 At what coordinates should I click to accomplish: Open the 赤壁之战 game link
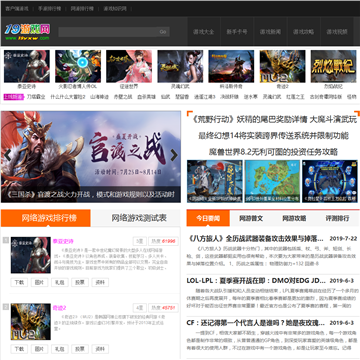[x=123, y=97]
